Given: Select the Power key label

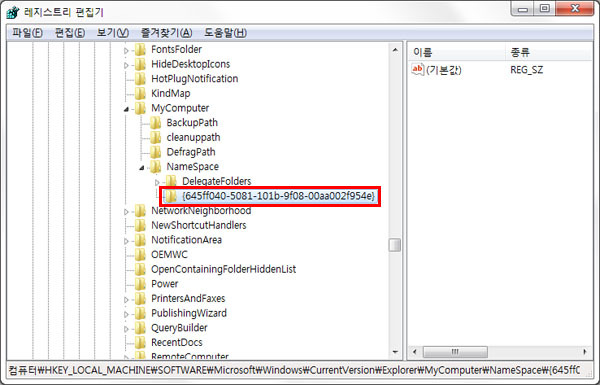Looking at the screenshot, I should [165, 284].
